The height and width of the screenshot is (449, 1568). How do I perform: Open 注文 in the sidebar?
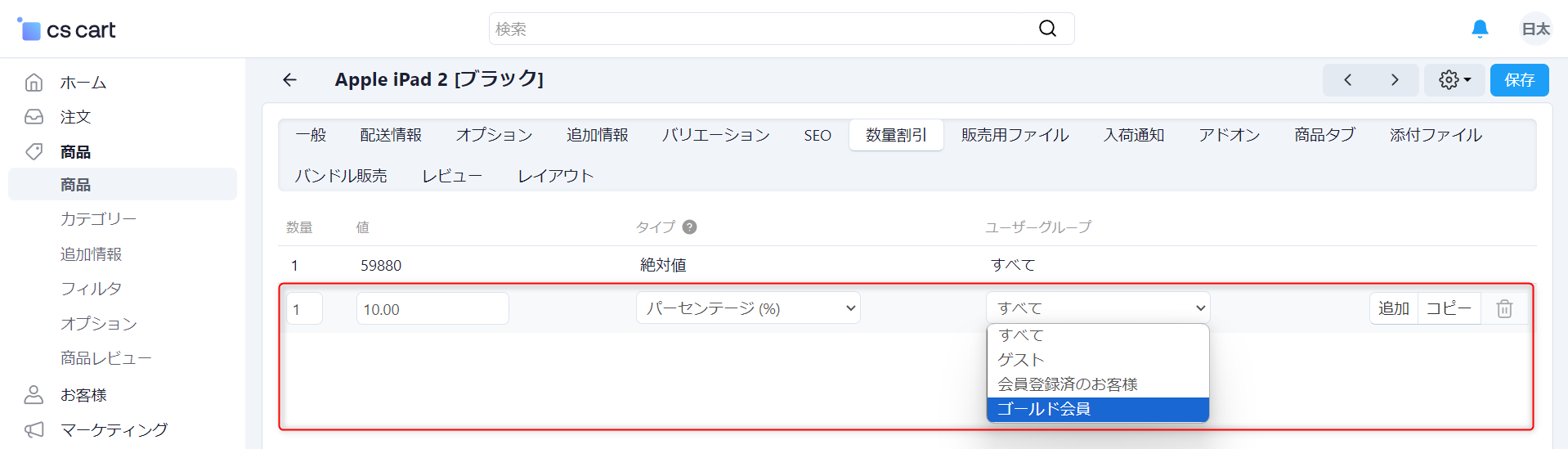(75, 117)
